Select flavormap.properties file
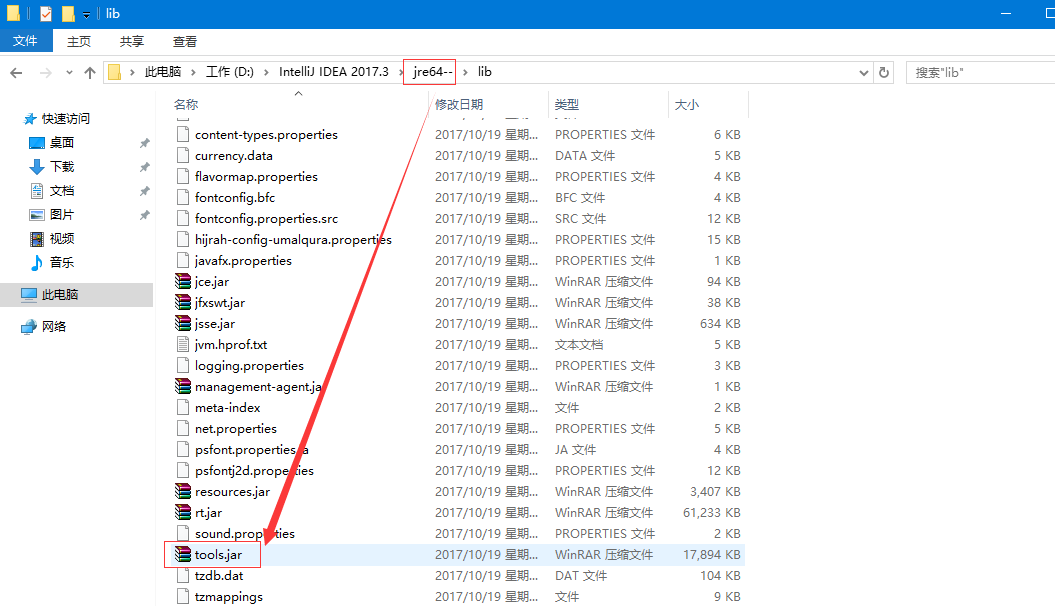 [x=256, y=177]
